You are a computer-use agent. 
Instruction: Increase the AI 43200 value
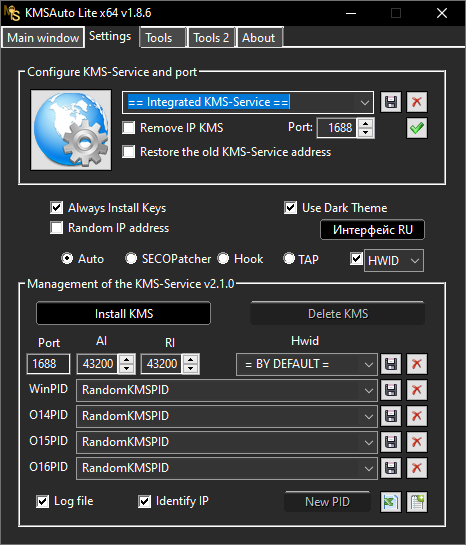click(x=126, y=360)
